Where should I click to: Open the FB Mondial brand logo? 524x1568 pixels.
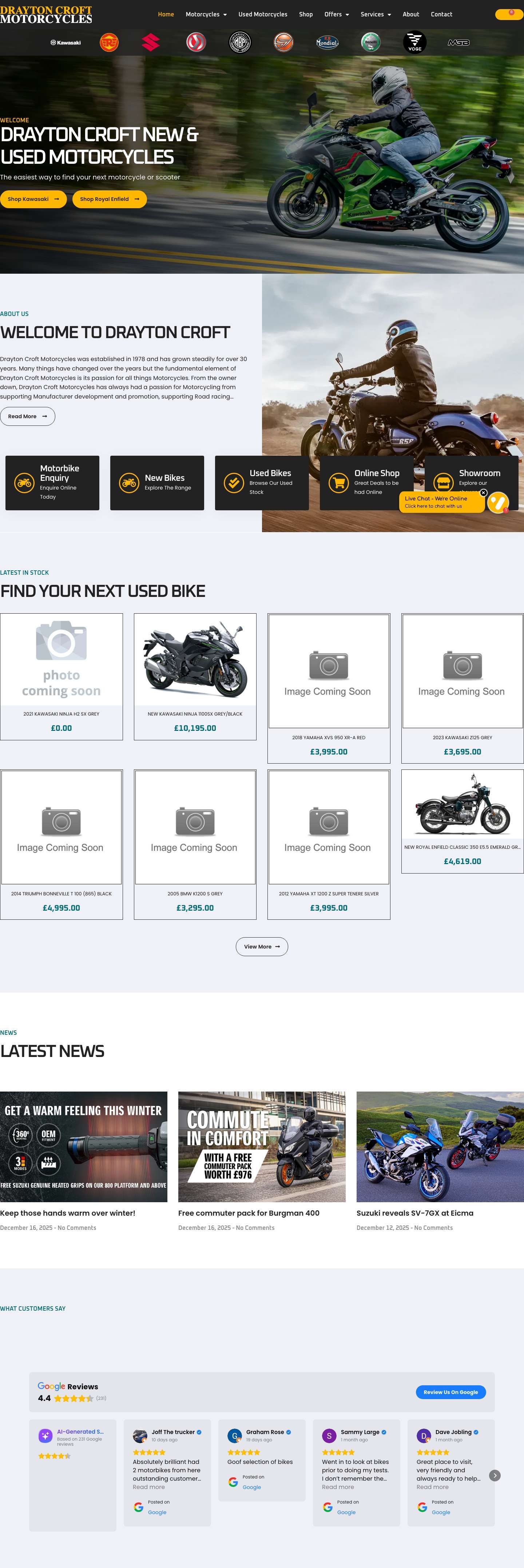[x=327, y=43]
